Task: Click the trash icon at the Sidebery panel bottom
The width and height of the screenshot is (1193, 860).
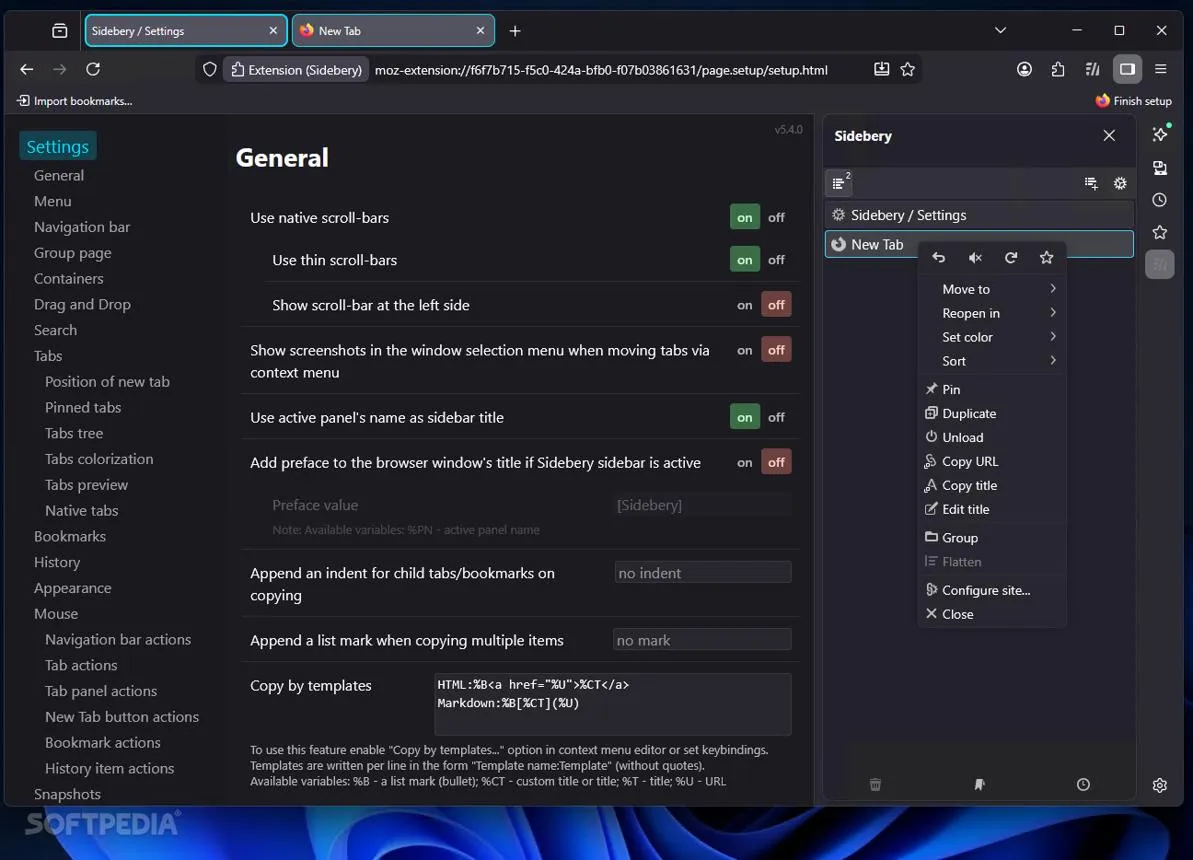Action: click(875, 785)
